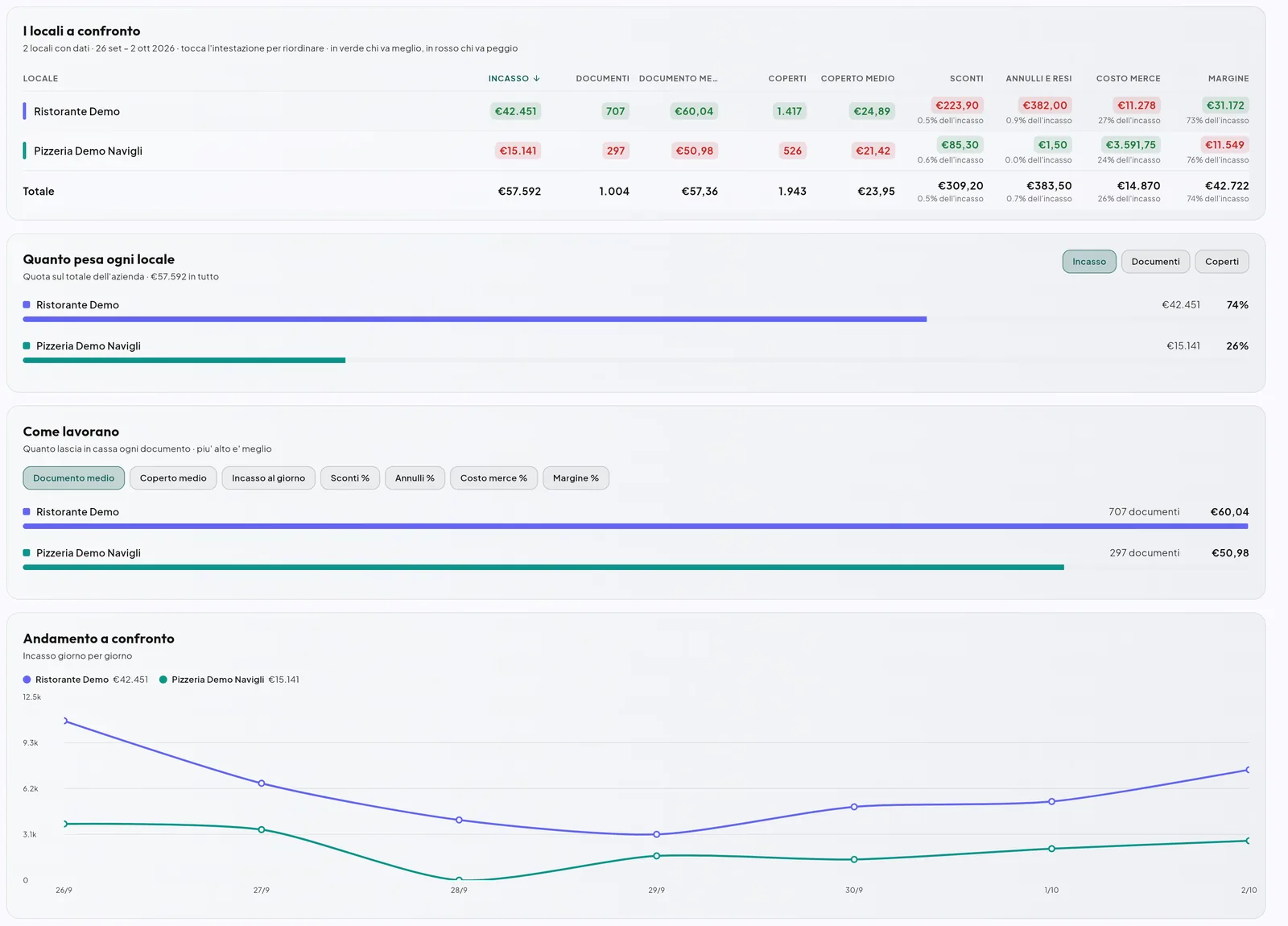Click Pizzeria Demo Navigli table row name
The image size is (1288, 926).
(88, 151)
